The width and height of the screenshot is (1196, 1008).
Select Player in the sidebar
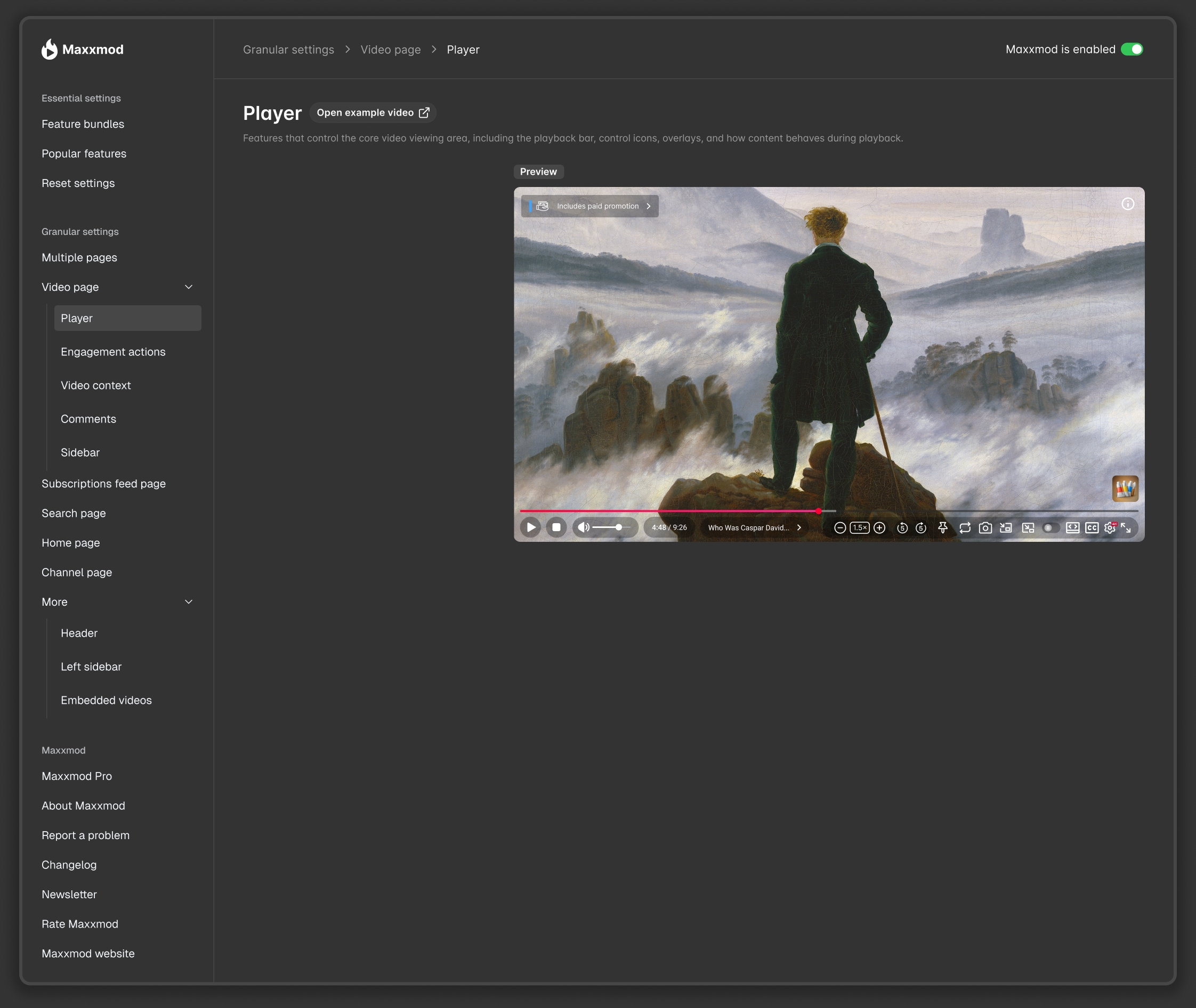point(127,318)
